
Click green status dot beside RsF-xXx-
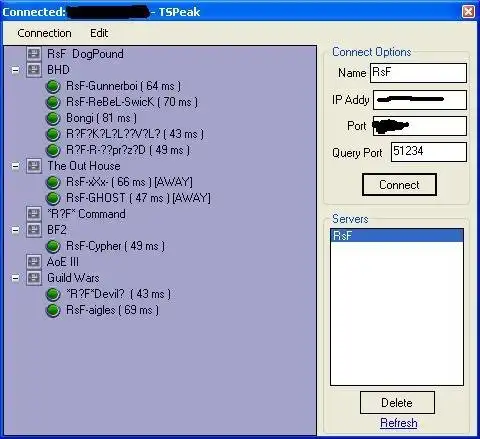(53, 182)
